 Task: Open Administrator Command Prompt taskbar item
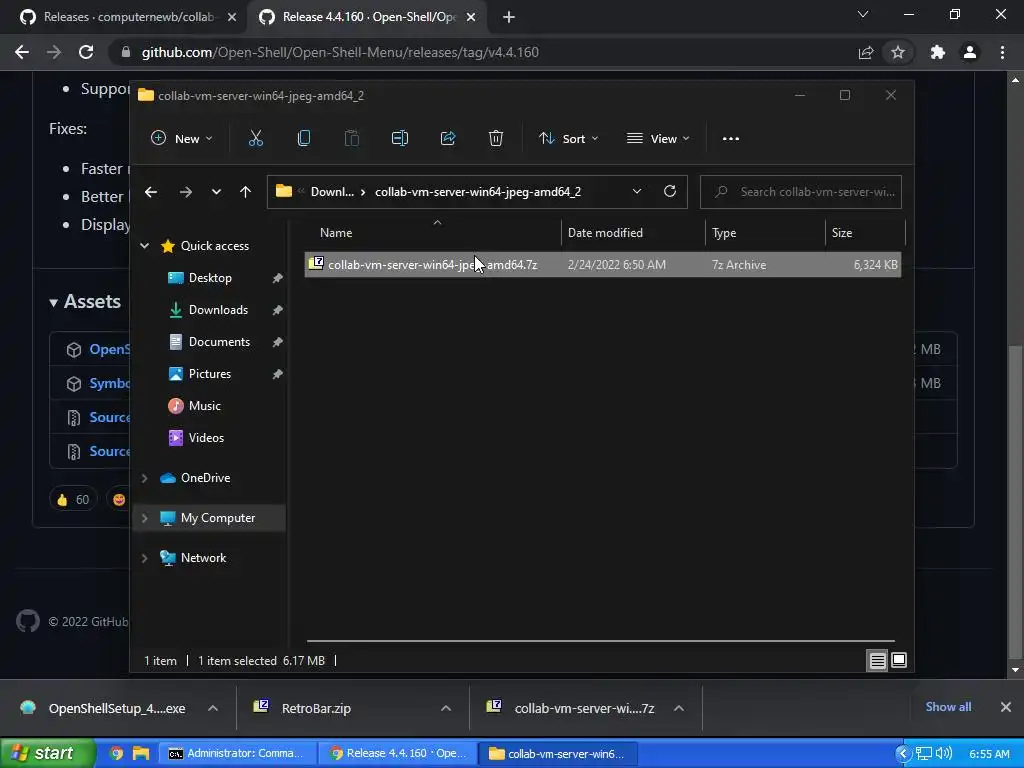coord(238,753)
